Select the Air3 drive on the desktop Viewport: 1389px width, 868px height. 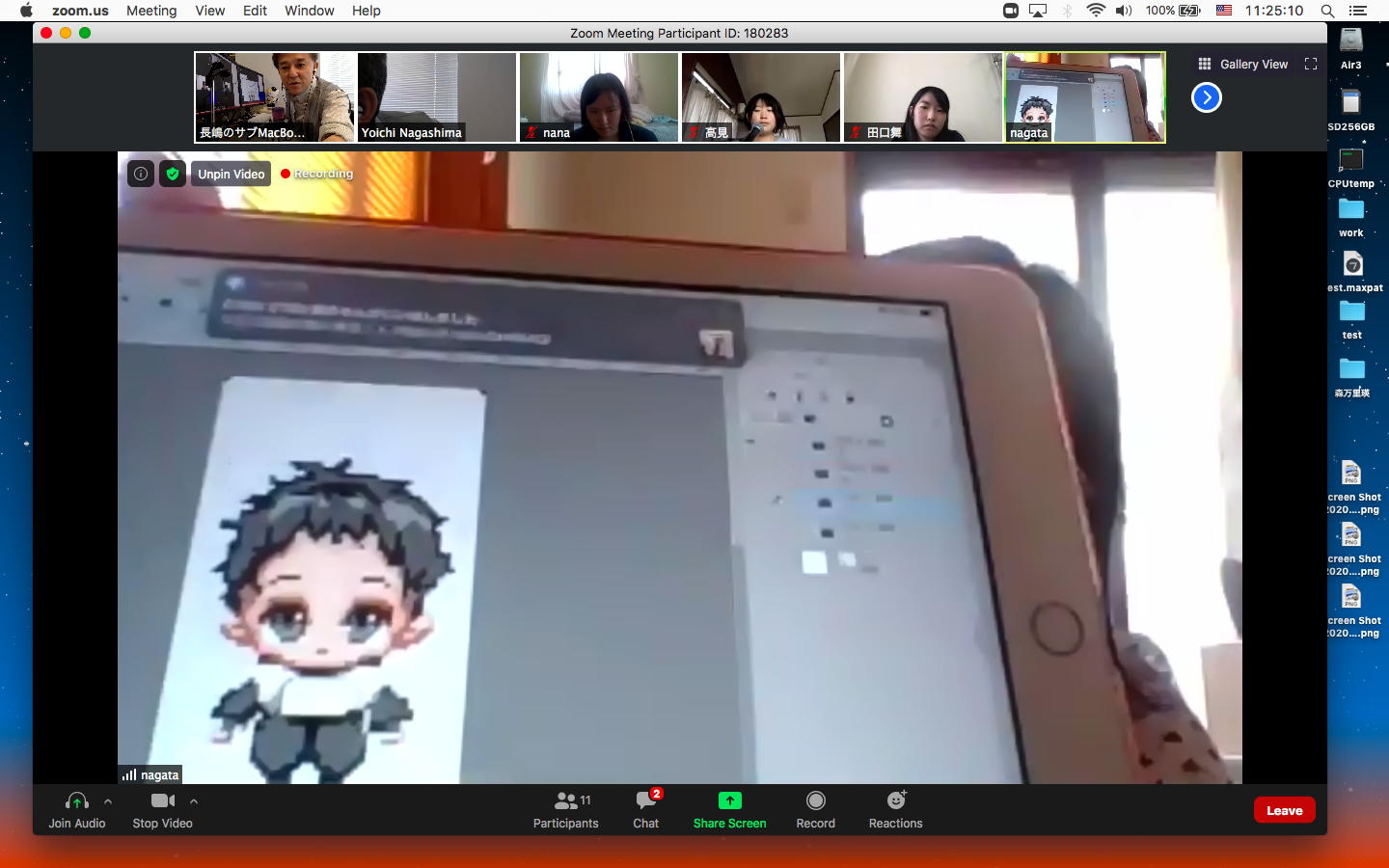pyautogui.click(x=1351, y=48)
